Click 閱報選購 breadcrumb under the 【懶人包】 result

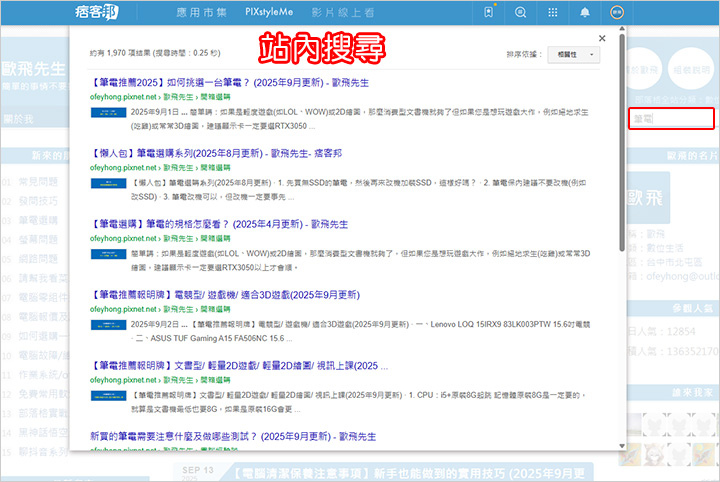click(x=215, y=168)
